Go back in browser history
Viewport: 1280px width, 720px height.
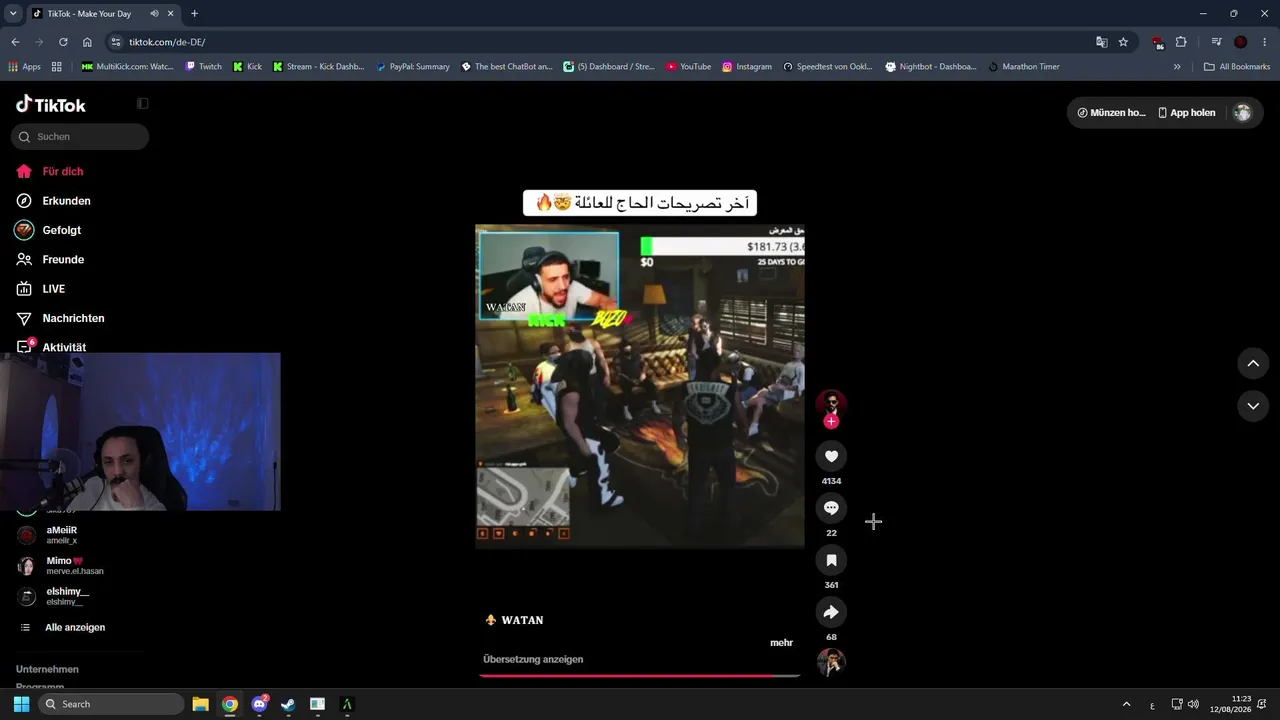[15, 42]
